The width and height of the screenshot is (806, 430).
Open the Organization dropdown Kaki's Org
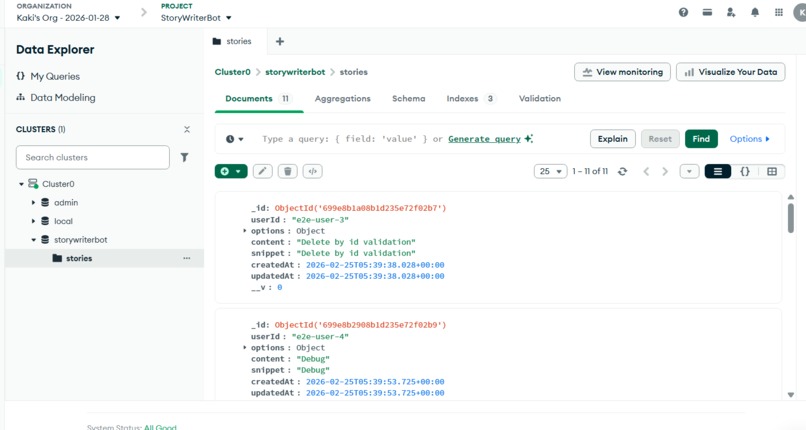pos(68,18)
